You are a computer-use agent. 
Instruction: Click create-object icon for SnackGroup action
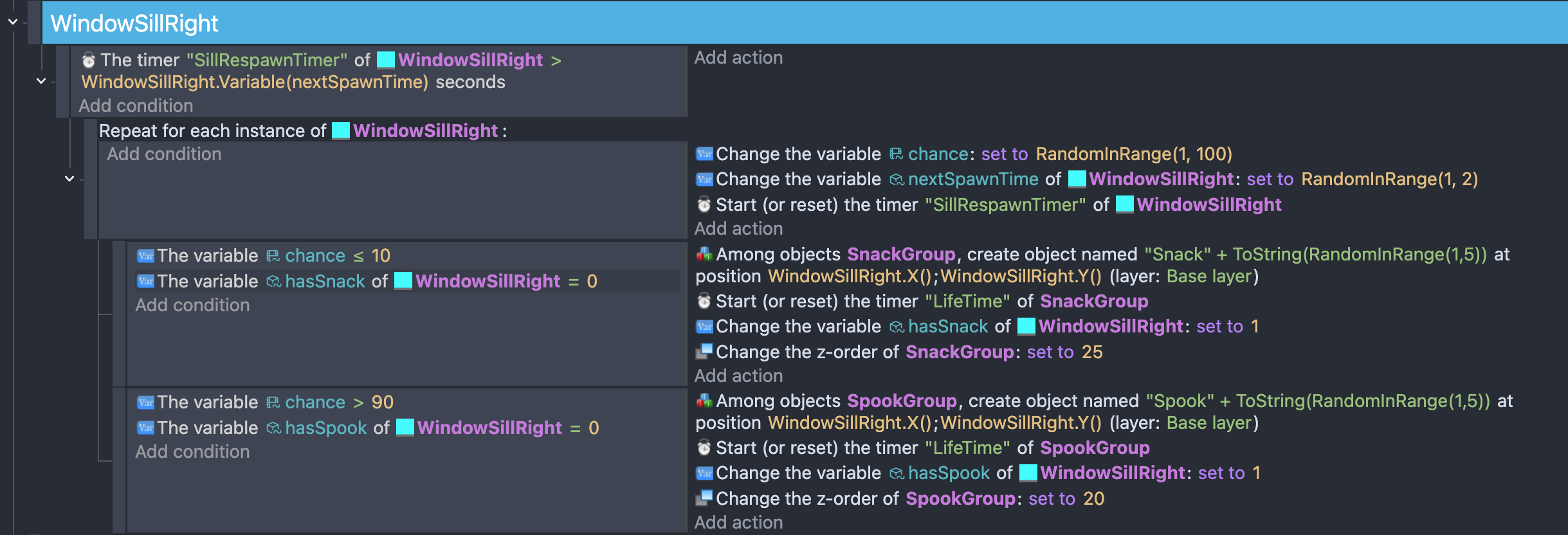click(x=704, y=255)
